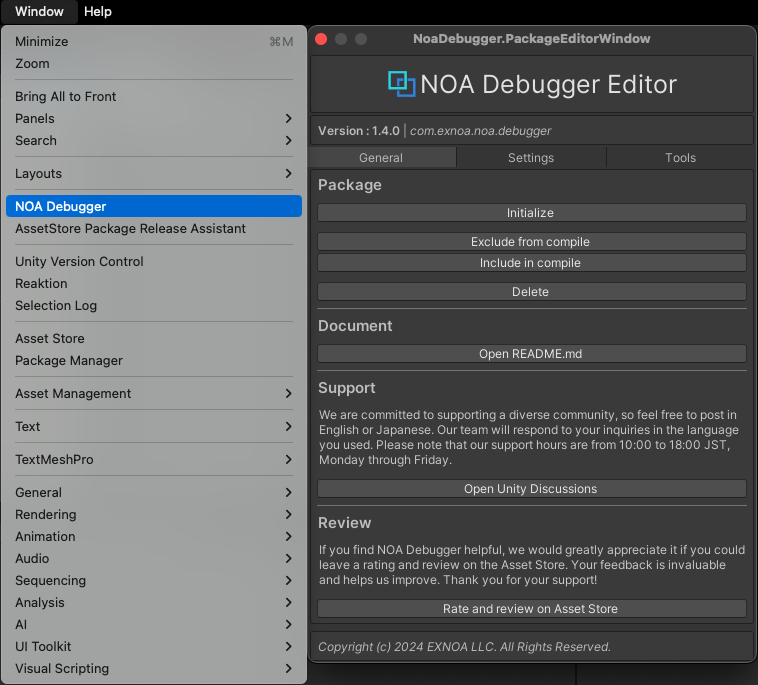
Task: Select NOA Debugger menu entry
Action: (x=154, y=206)
